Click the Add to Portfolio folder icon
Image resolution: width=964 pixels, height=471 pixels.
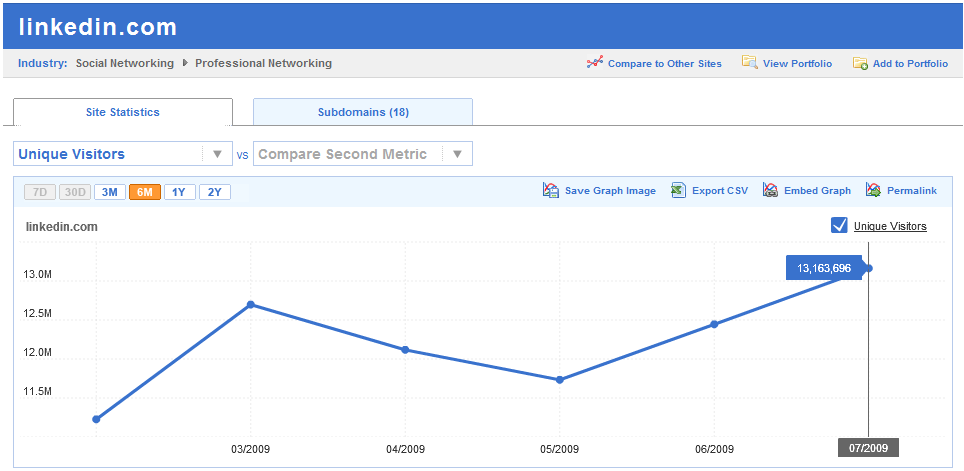coord(860,63)
